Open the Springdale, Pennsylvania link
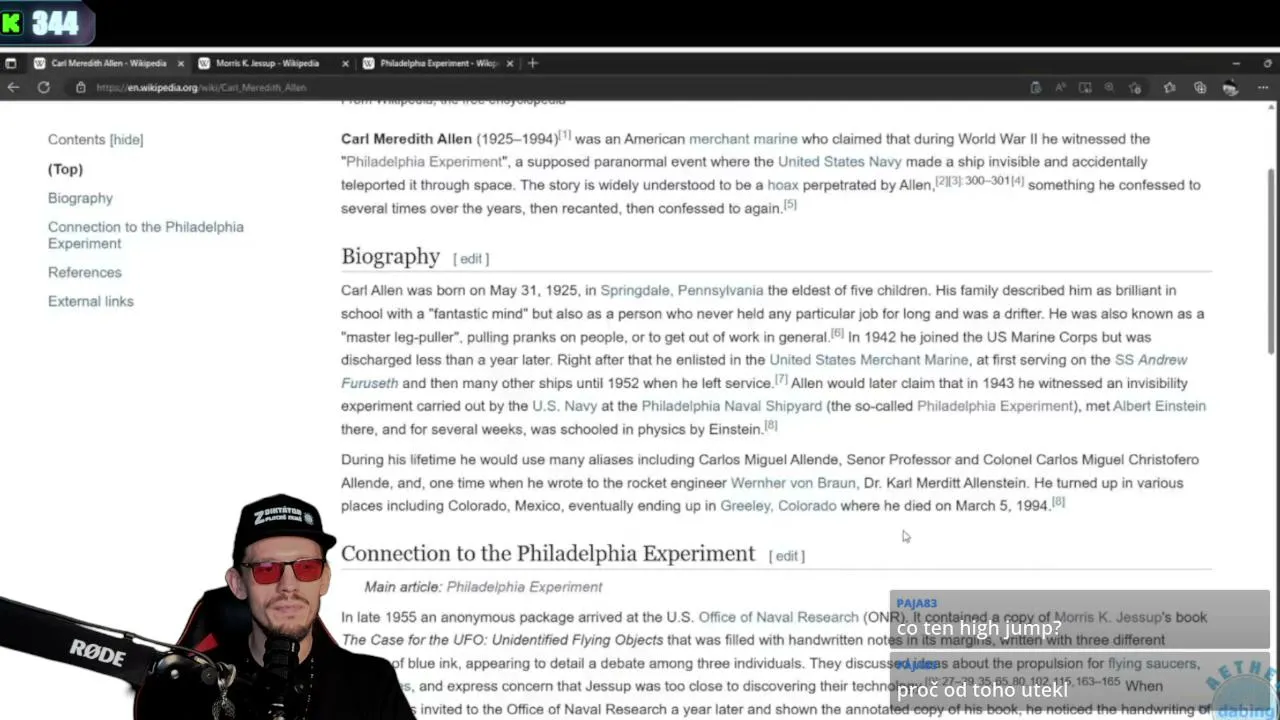1280x720 pixels. [x=682, y=290]
